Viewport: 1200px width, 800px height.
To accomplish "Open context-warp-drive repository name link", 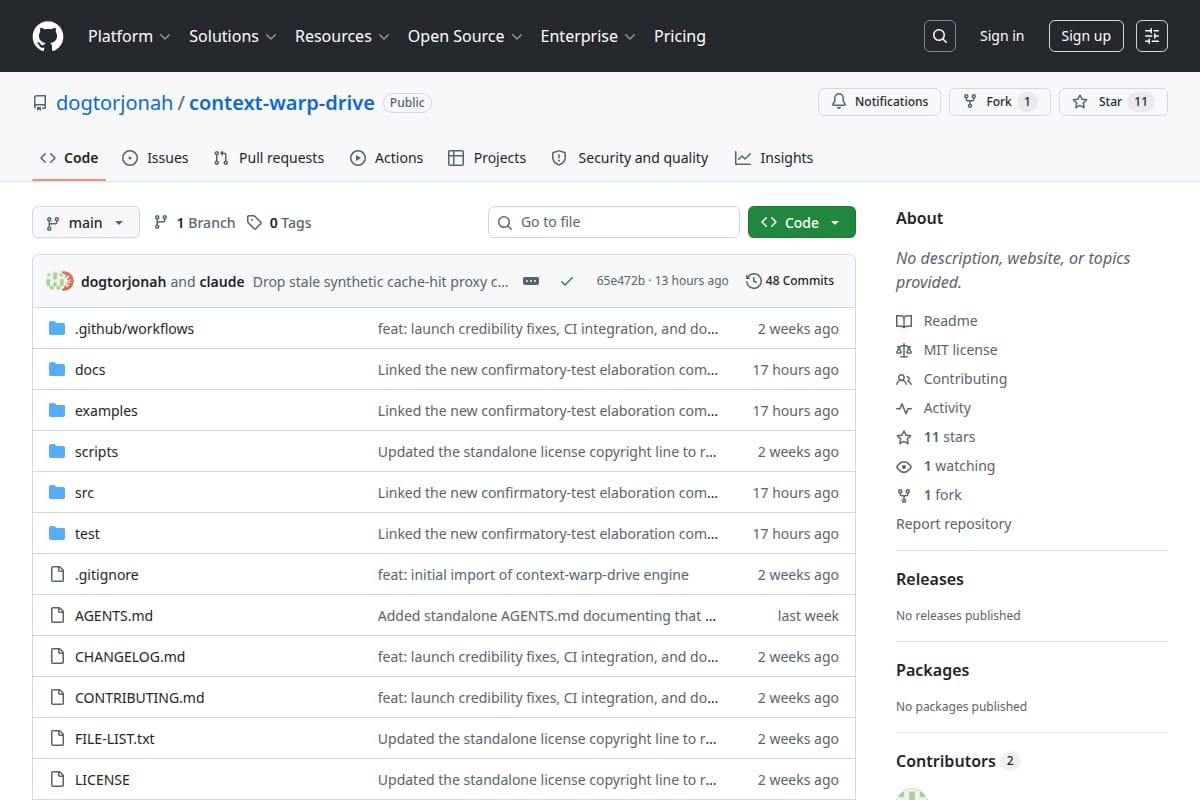I will [282, 102].
